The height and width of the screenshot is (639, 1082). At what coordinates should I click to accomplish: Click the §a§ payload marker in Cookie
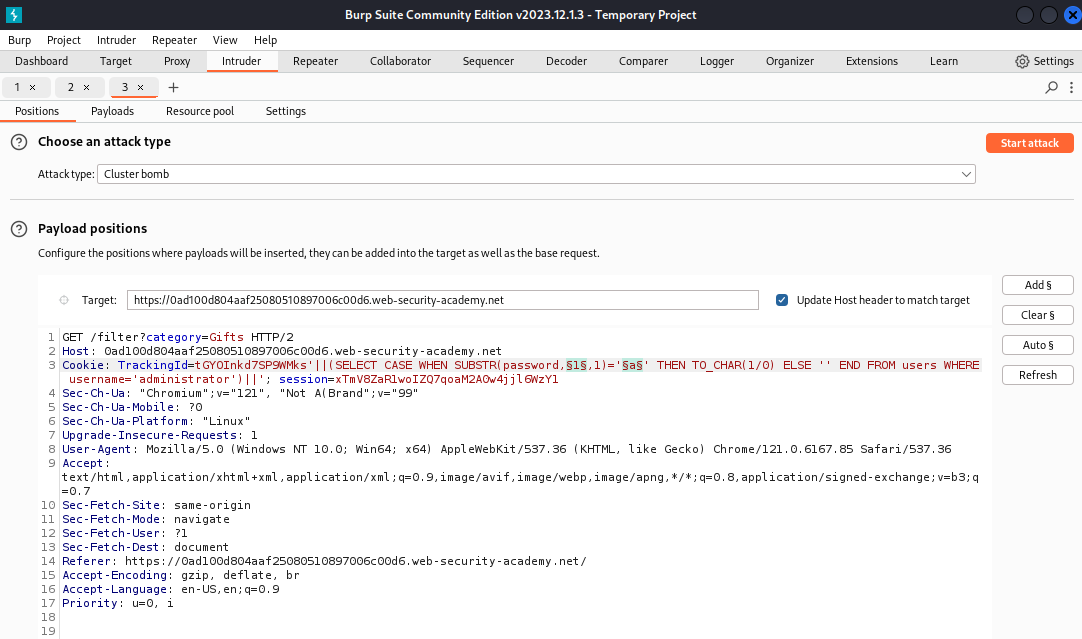(x=632, y=365)
